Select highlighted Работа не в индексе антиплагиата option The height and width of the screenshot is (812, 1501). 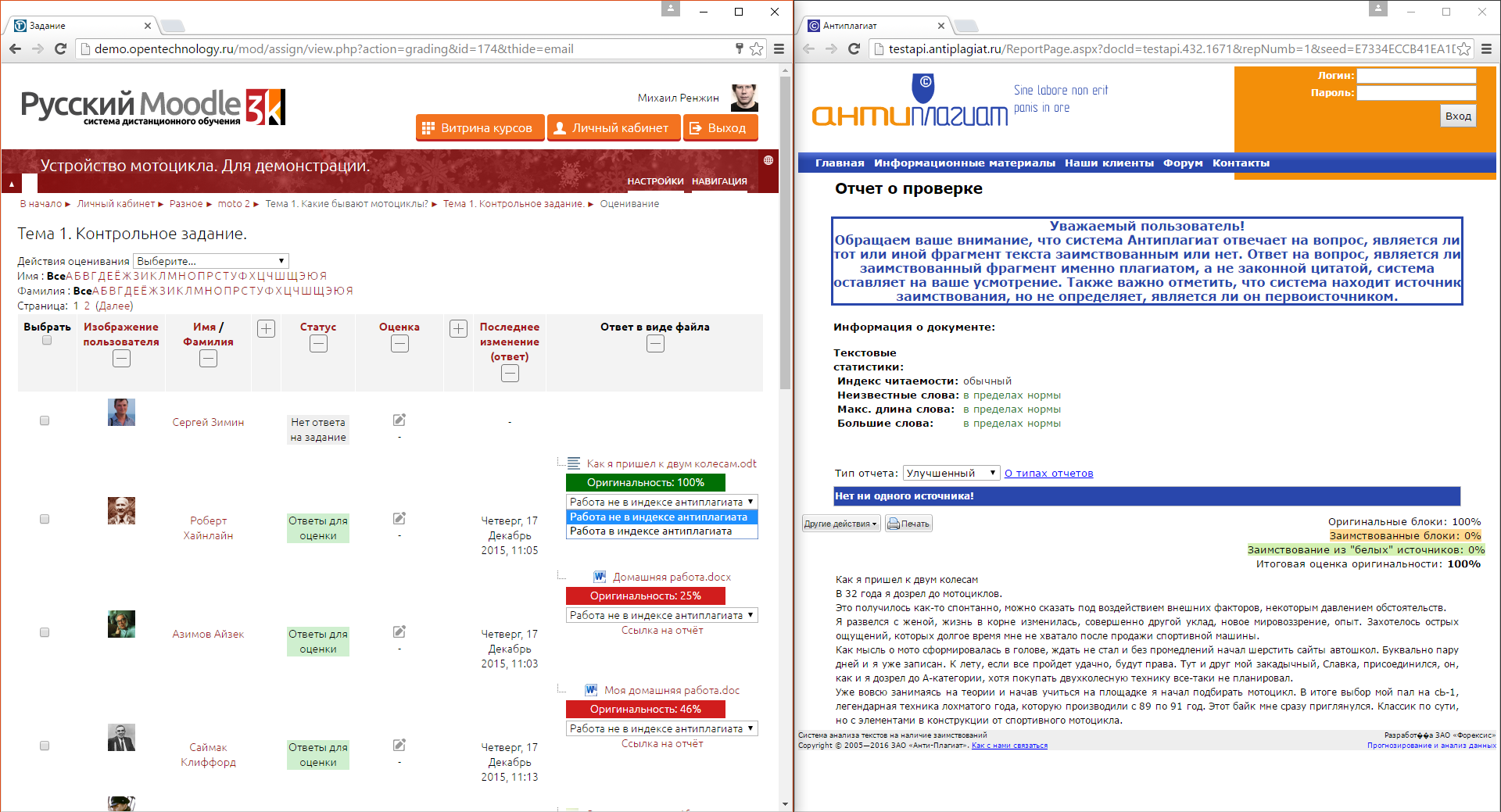pos(662,517)
